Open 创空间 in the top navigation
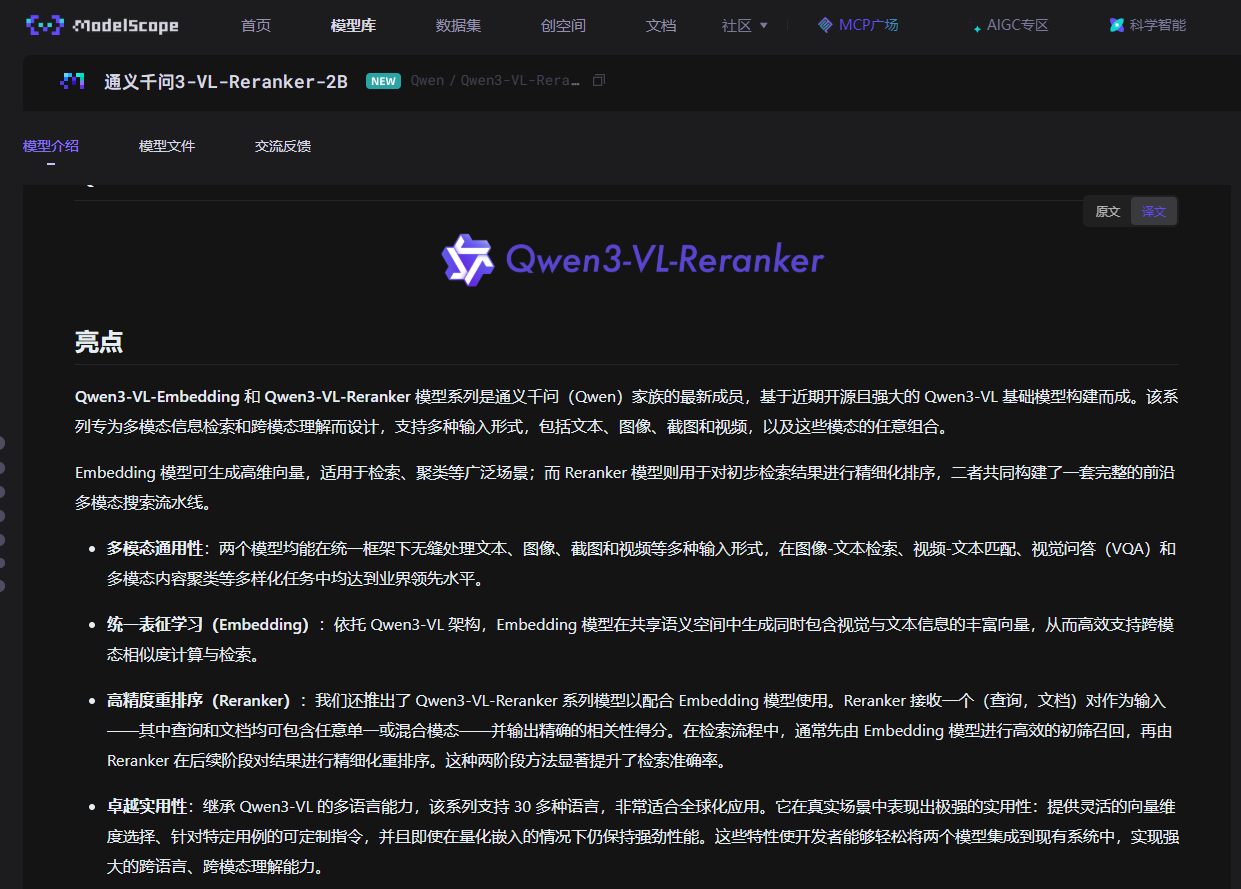1241x889 pixels. (x=563, y=25)
